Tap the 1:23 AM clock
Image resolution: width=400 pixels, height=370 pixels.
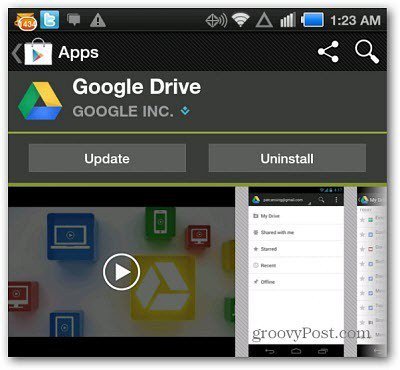click(355, 21)
